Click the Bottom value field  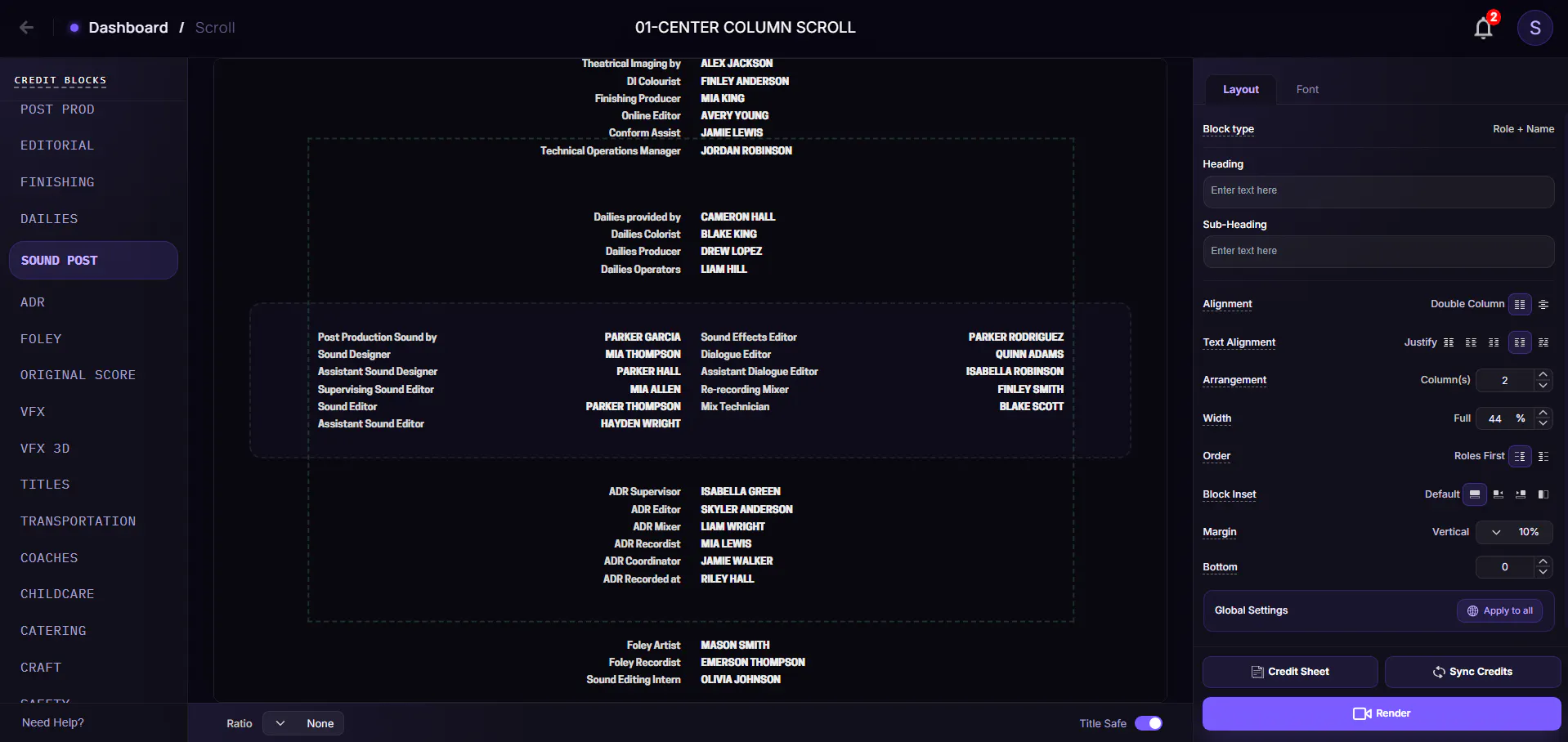(x=1504, y=567)
